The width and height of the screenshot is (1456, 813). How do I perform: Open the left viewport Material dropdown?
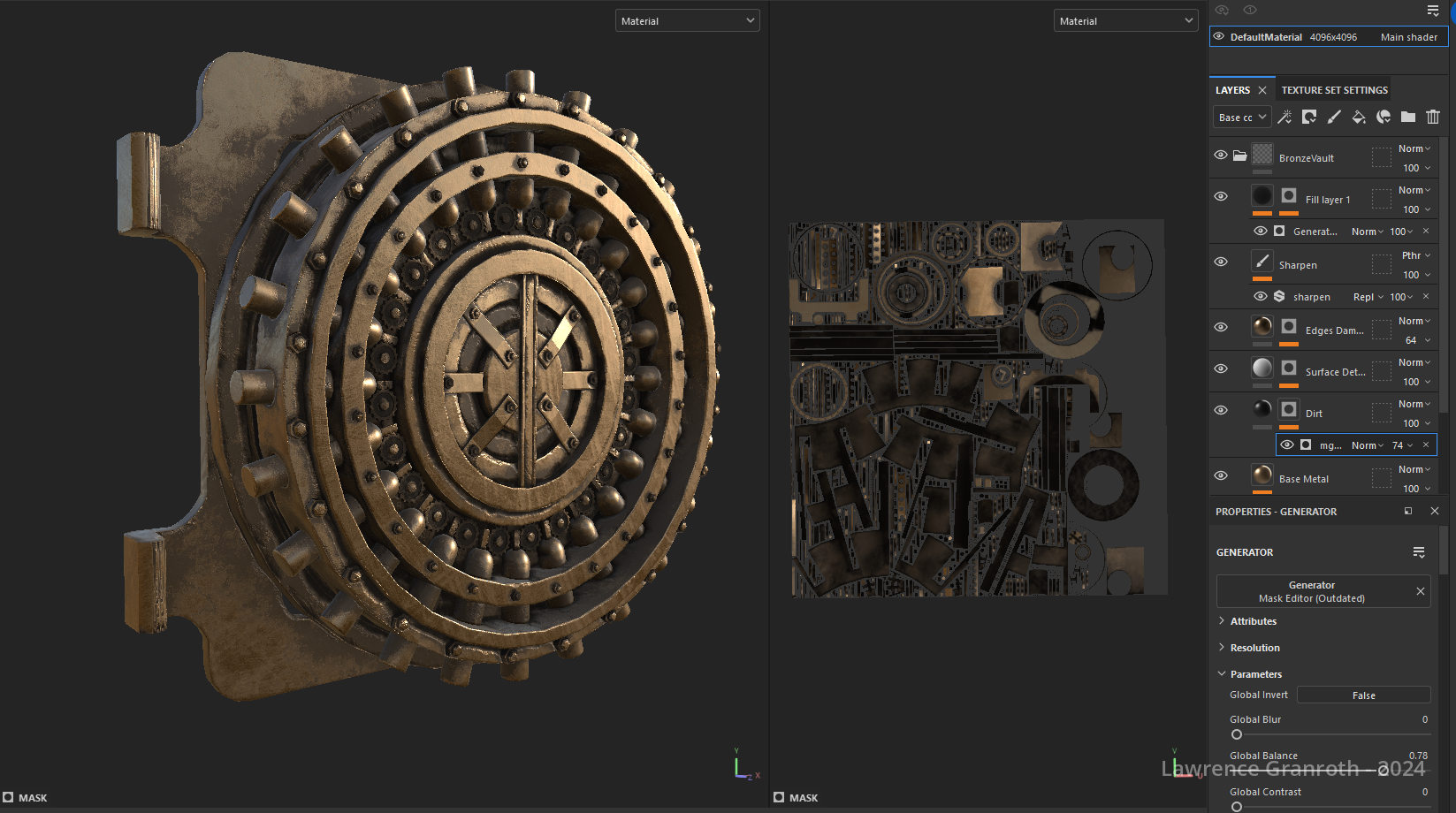pyautogui.click(x=687, y=21)
